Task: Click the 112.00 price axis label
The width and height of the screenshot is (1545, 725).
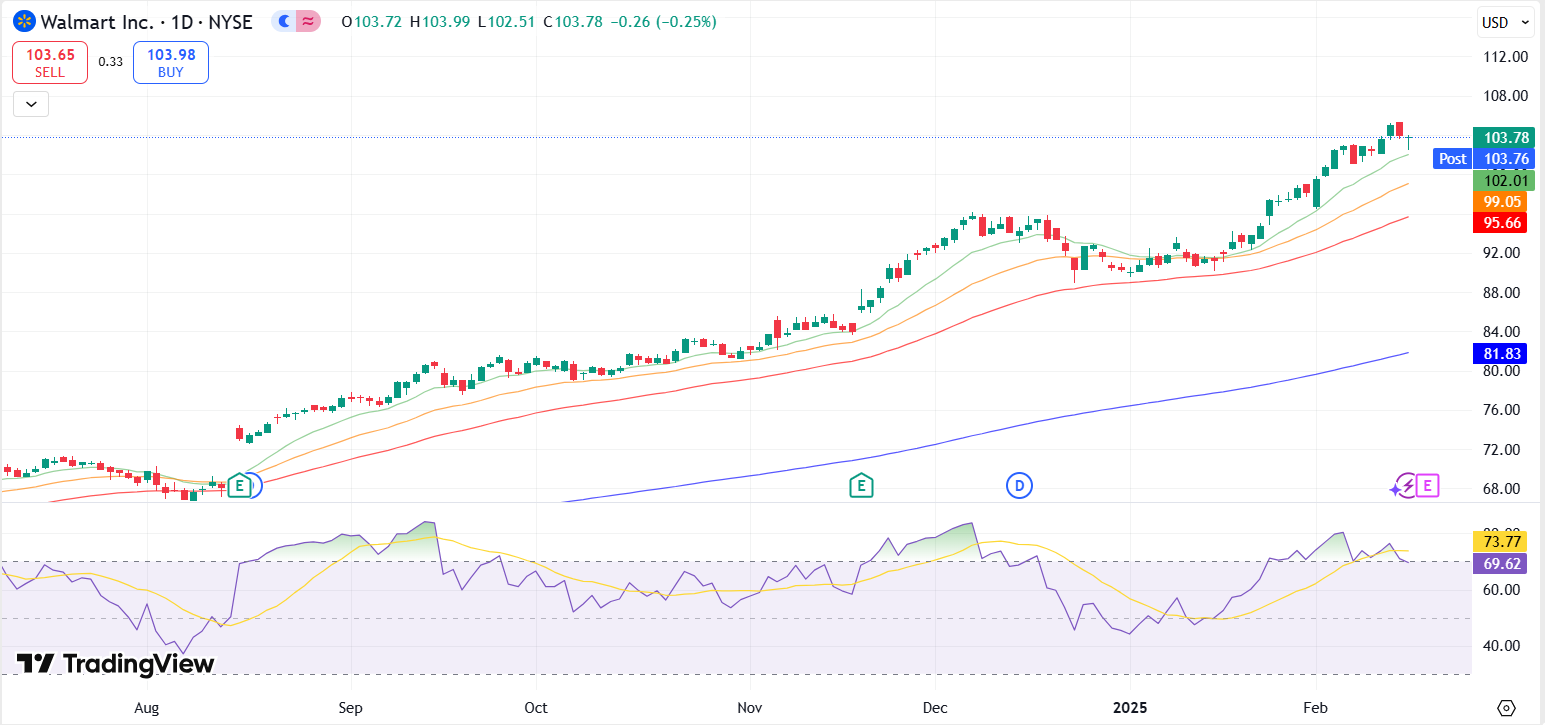Action: [1506, 57]
